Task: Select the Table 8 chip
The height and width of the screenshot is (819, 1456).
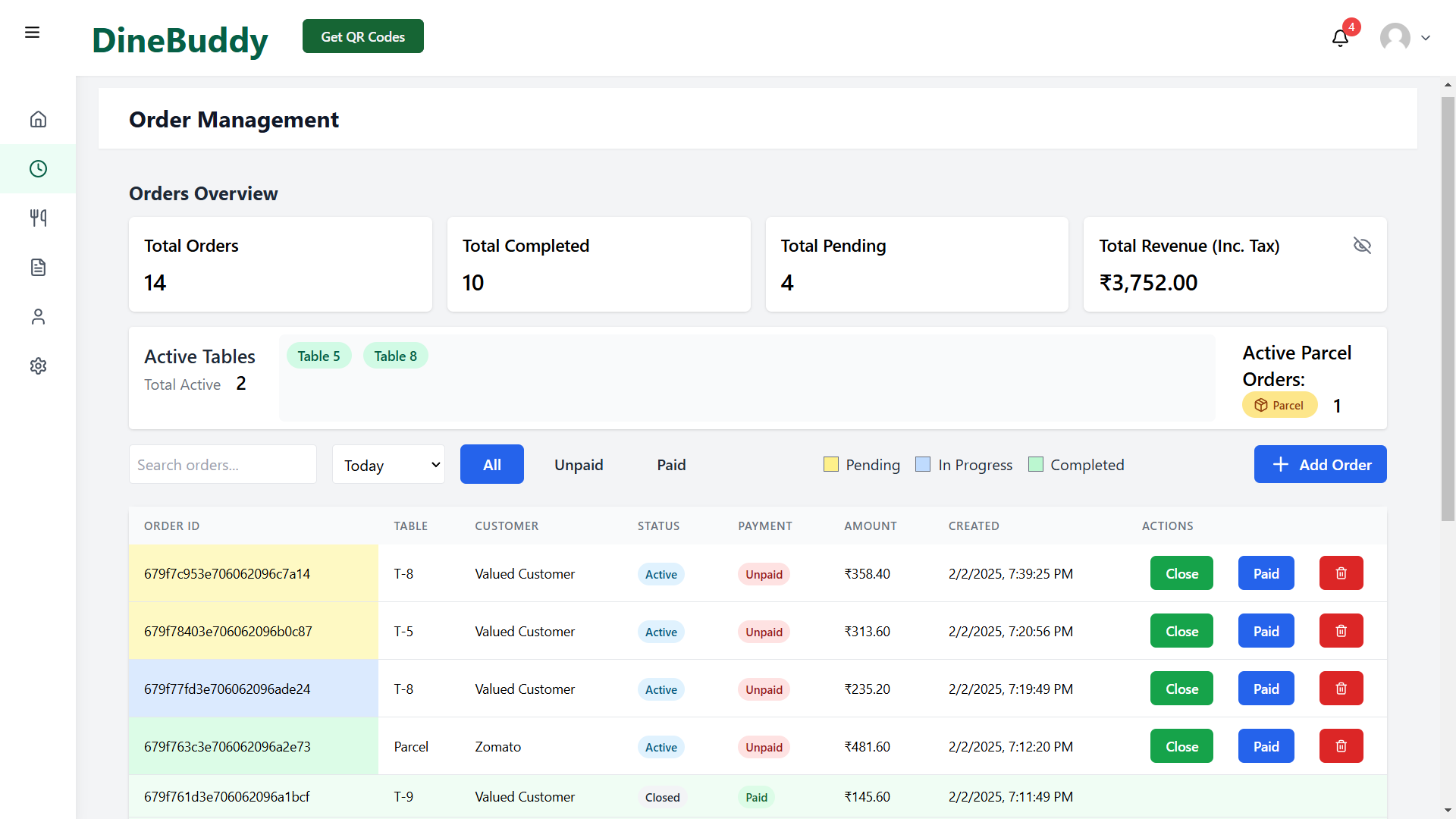Action: (x=395, y=356)
